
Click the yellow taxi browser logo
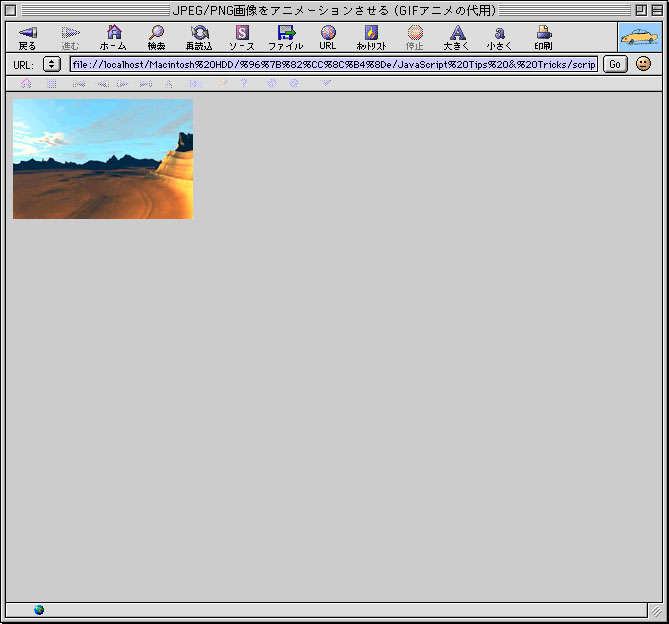pos(640,37)
